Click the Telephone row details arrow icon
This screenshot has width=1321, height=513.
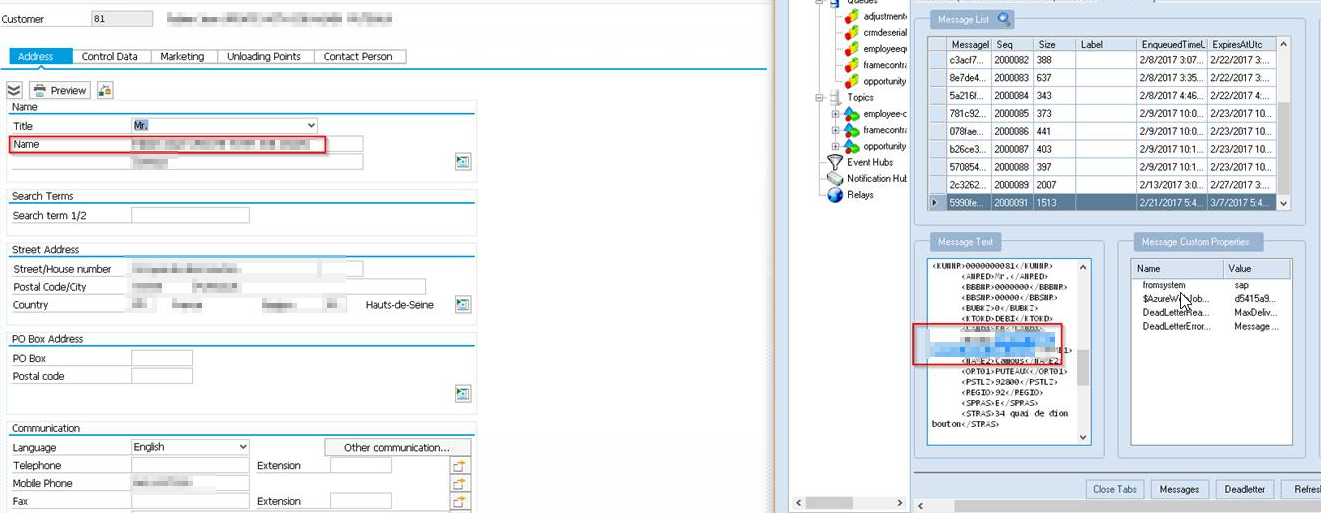(461, 466)
